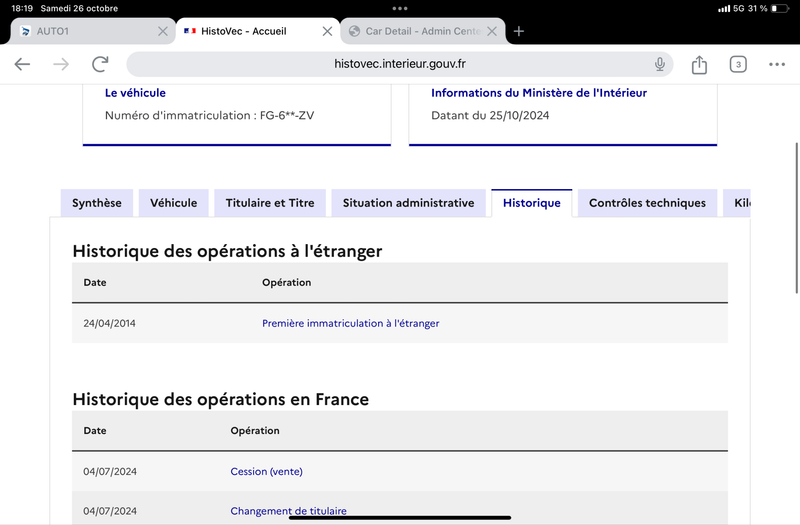Close the Car Detail - Admin Center tab
Screen dimensions: 800x525
tap(492, 31)
